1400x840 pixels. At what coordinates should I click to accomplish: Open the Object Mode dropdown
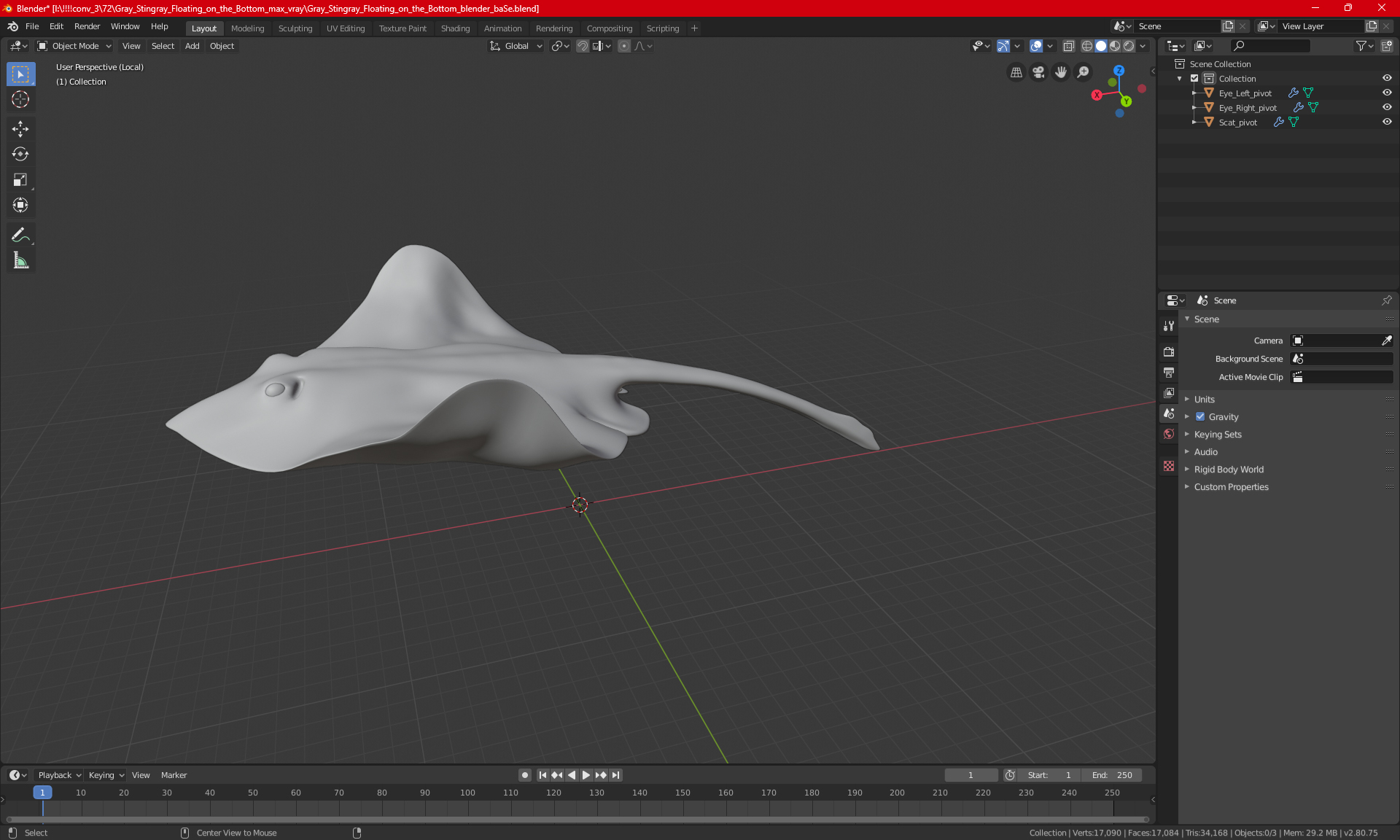click(x=74, y=46)
